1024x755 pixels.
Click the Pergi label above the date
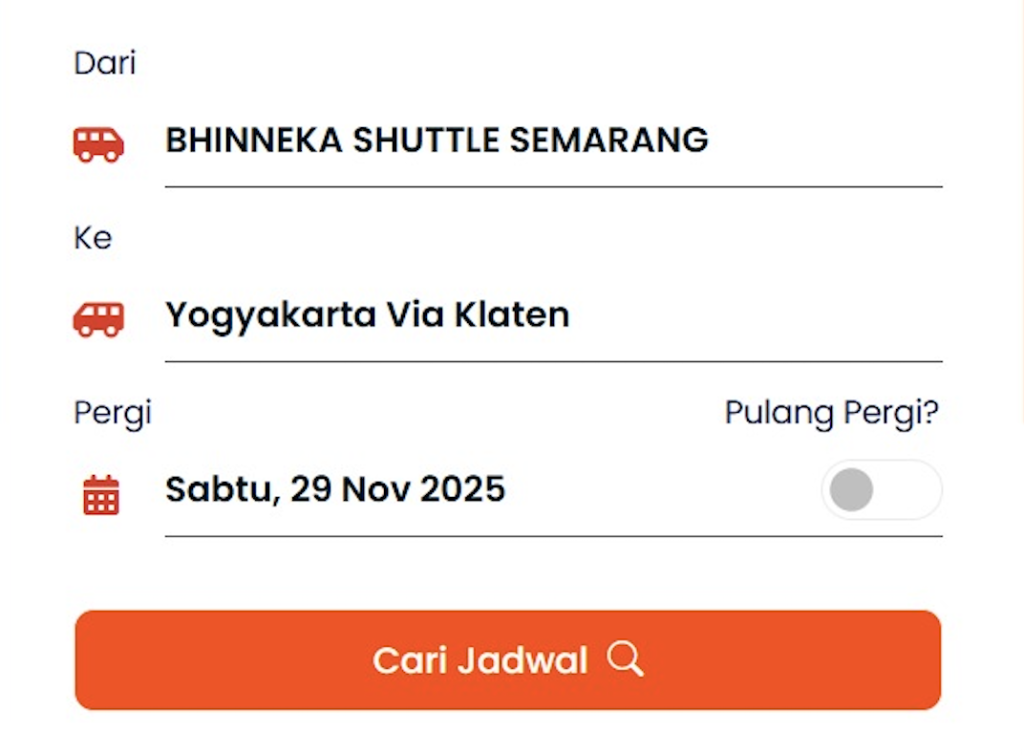112,412
